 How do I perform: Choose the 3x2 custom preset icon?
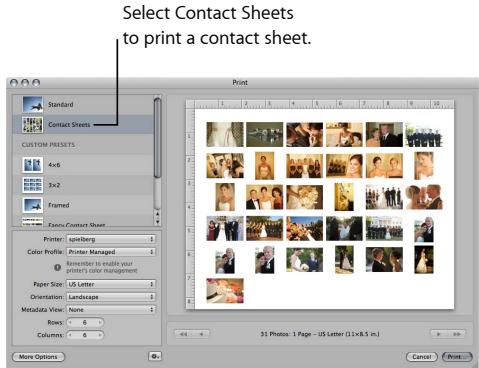(33, 185)
